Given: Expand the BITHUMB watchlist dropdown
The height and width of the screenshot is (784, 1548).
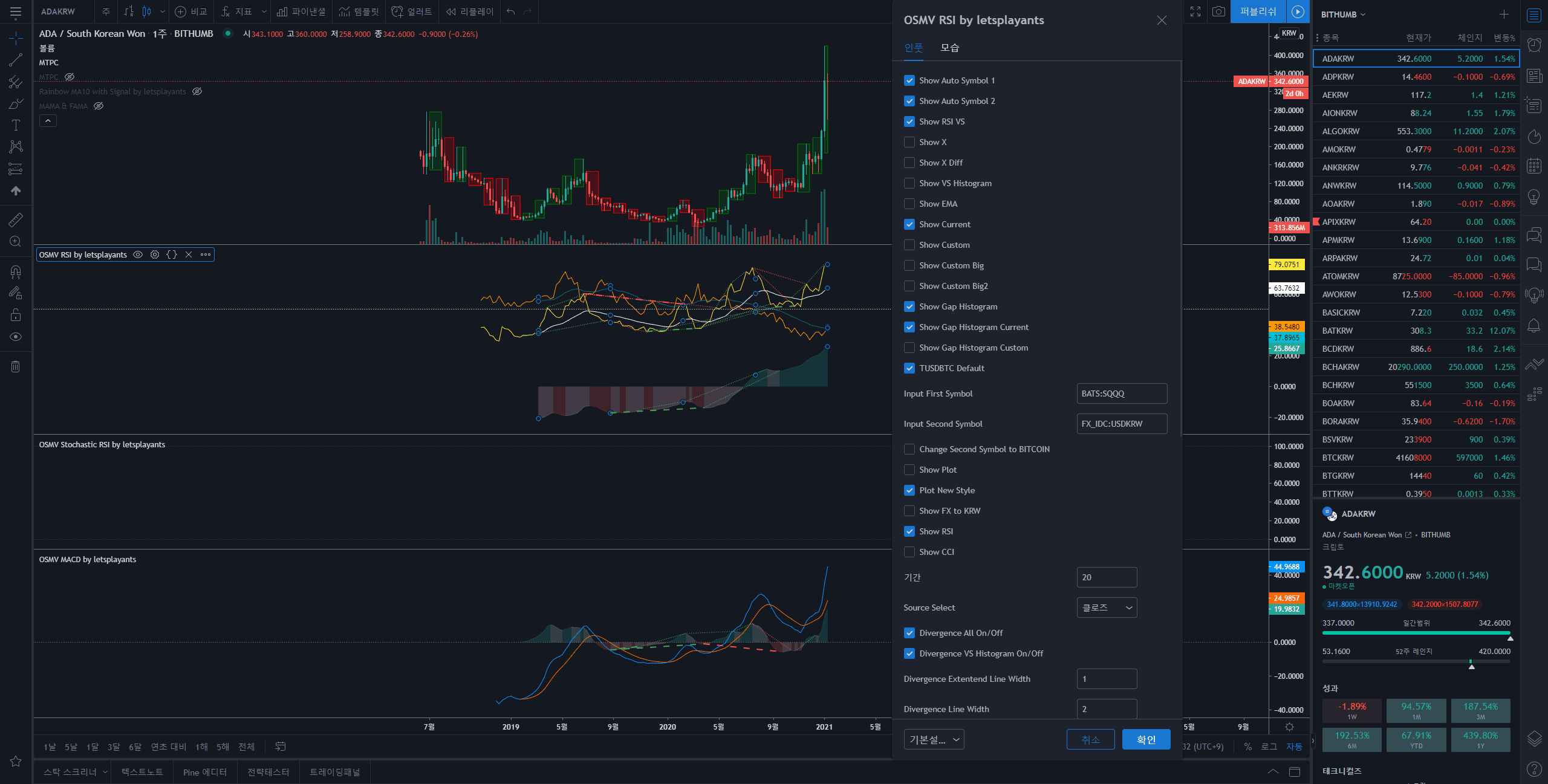Looking at the screenshot, I should point(1343,15).
